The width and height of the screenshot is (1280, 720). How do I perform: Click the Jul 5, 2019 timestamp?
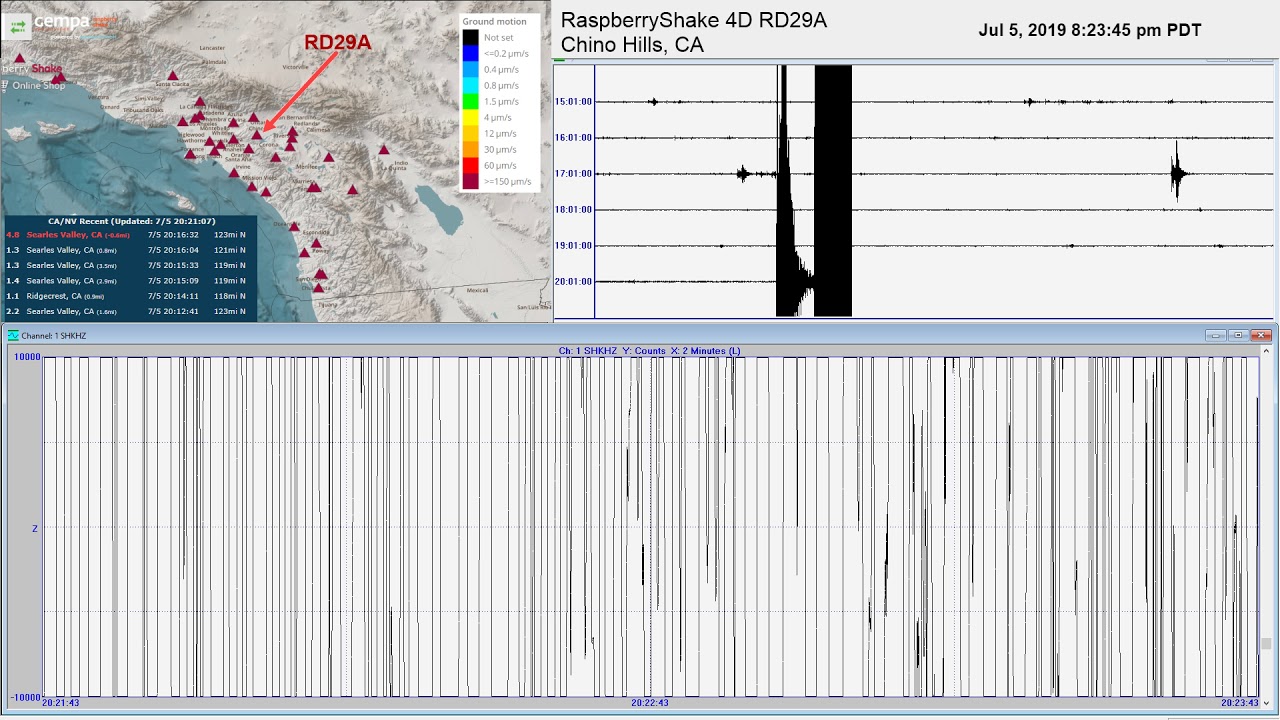[x=1090, y=30]
